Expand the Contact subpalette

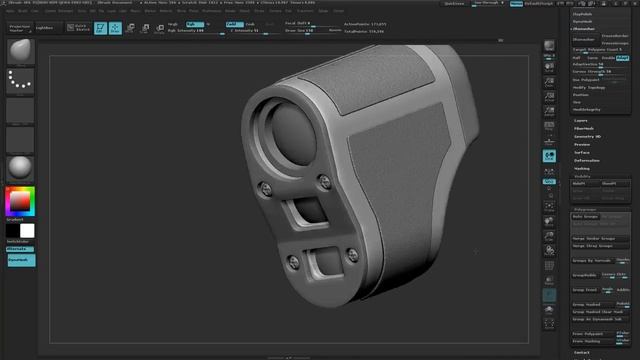pos(582,353)
